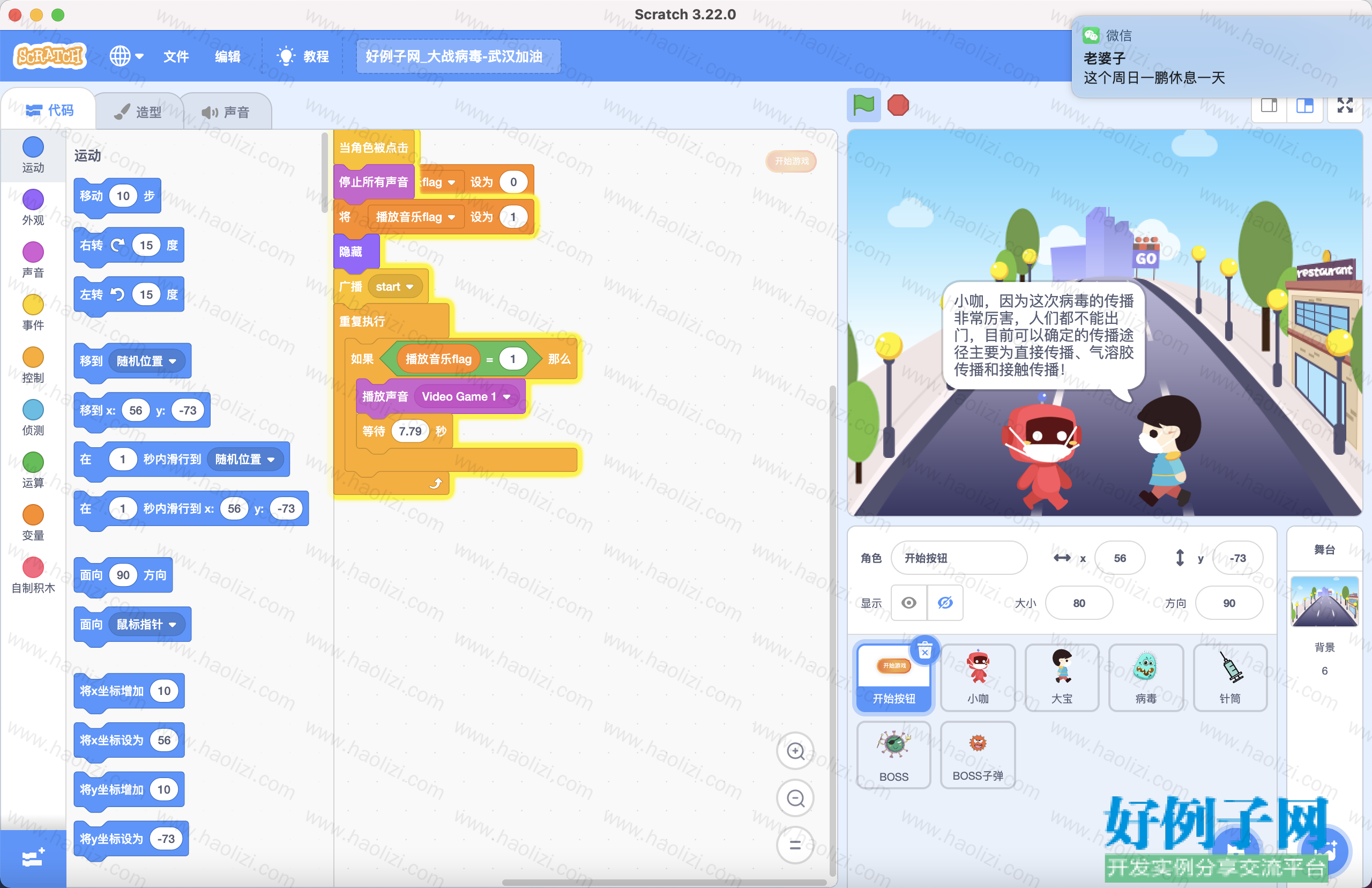Open the add extension button

[x=33, y=859]
